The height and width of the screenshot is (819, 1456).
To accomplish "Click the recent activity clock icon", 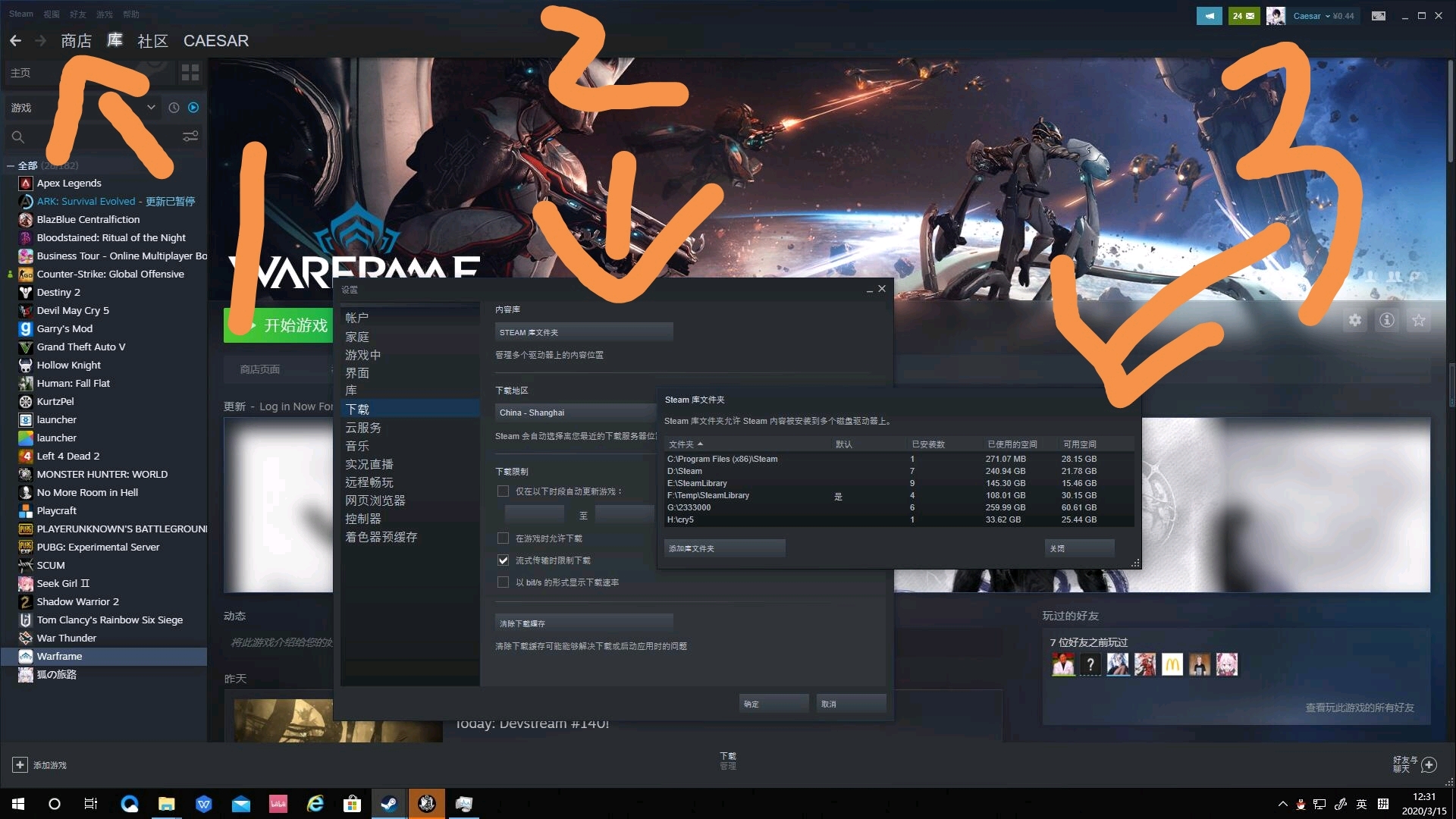I will coord(174,108).
